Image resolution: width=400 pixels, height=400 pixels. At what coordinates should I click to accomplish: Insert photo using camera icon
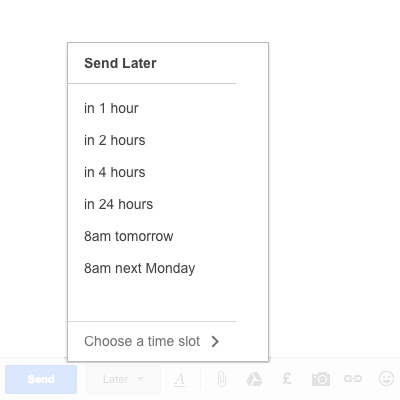(x=321, y=379)
